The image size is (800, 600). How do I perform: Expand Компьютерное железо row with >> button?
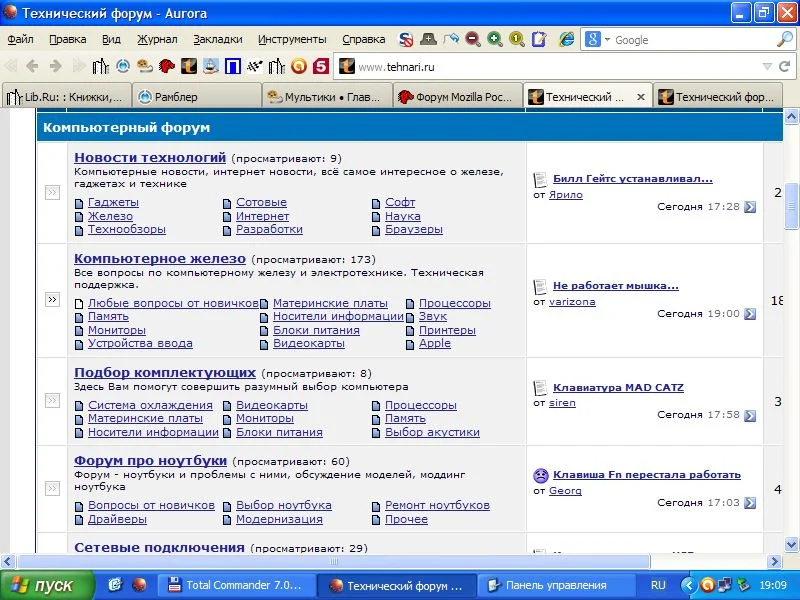click(53, 299)
